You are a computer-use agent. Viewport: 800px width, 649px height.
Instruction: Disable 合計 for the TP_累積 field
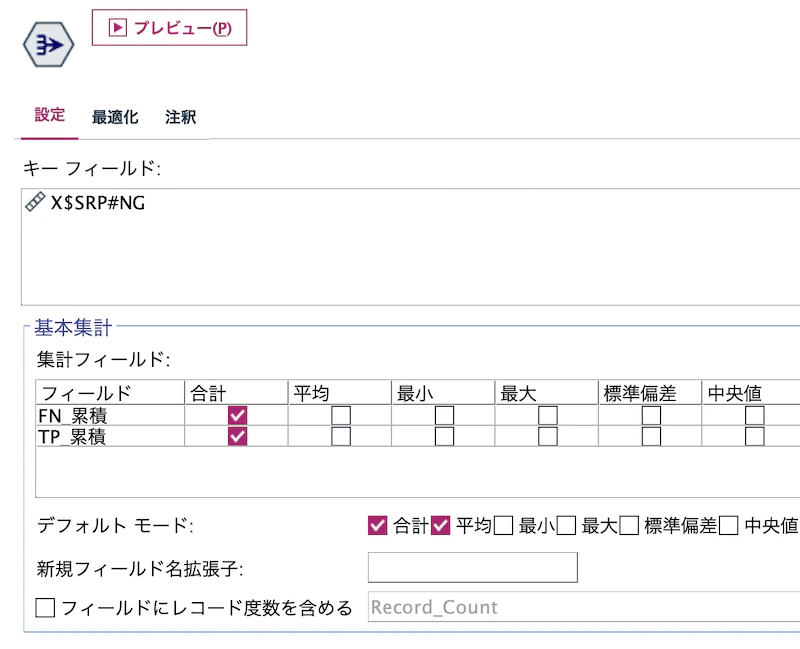(x=240, y=436)
